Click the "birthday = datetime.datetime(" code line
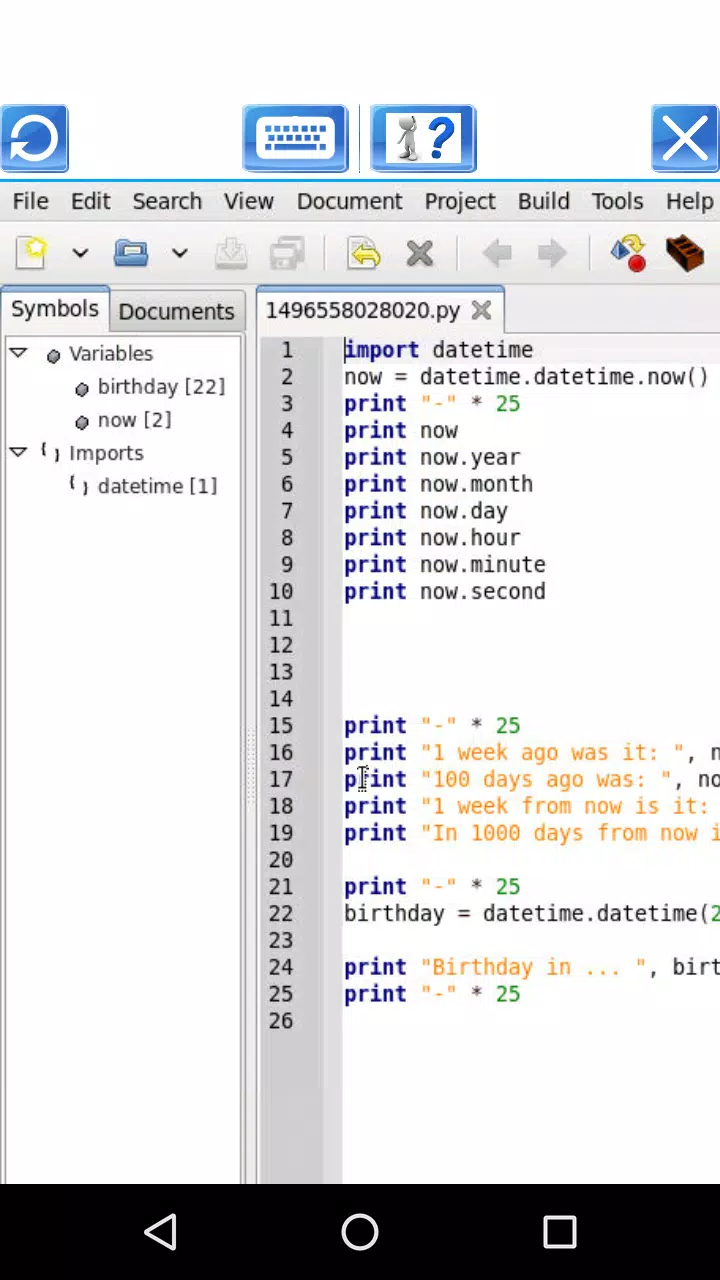 pyautogui.click(x=532, y=913)
